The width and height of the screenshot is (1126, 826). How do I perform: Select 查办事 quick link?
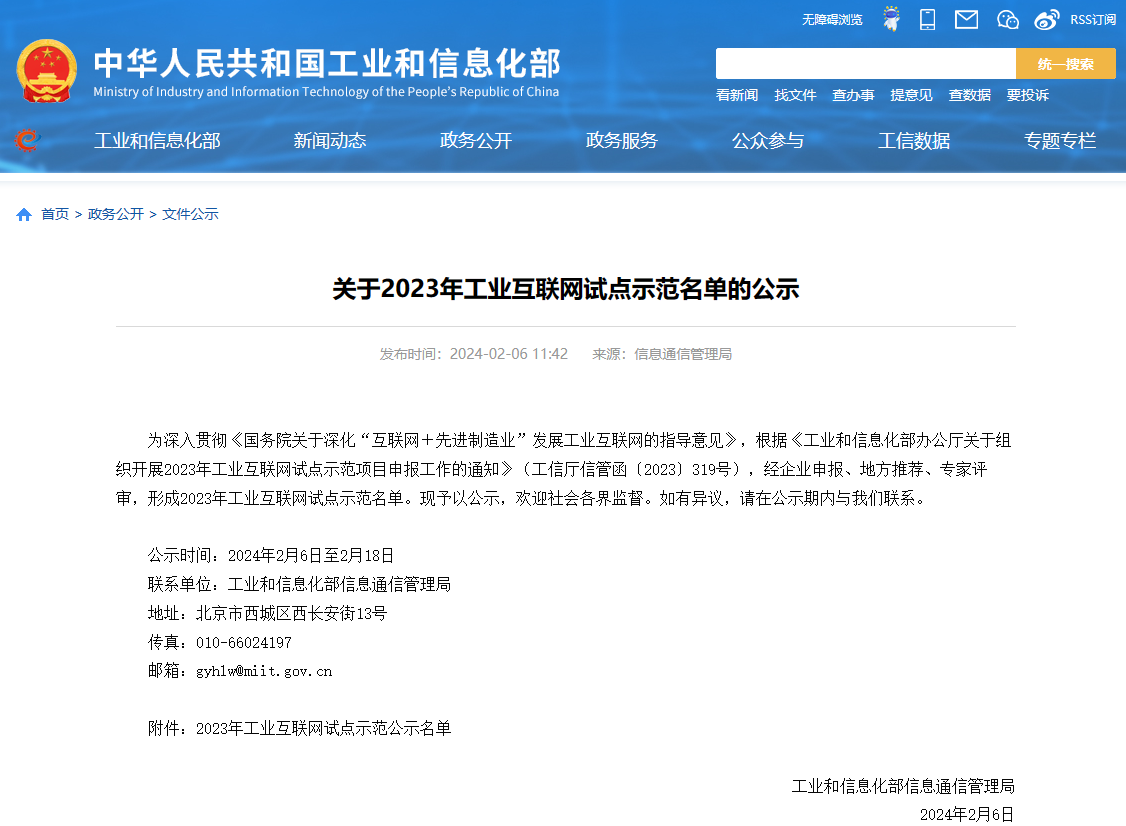(853, 95)
